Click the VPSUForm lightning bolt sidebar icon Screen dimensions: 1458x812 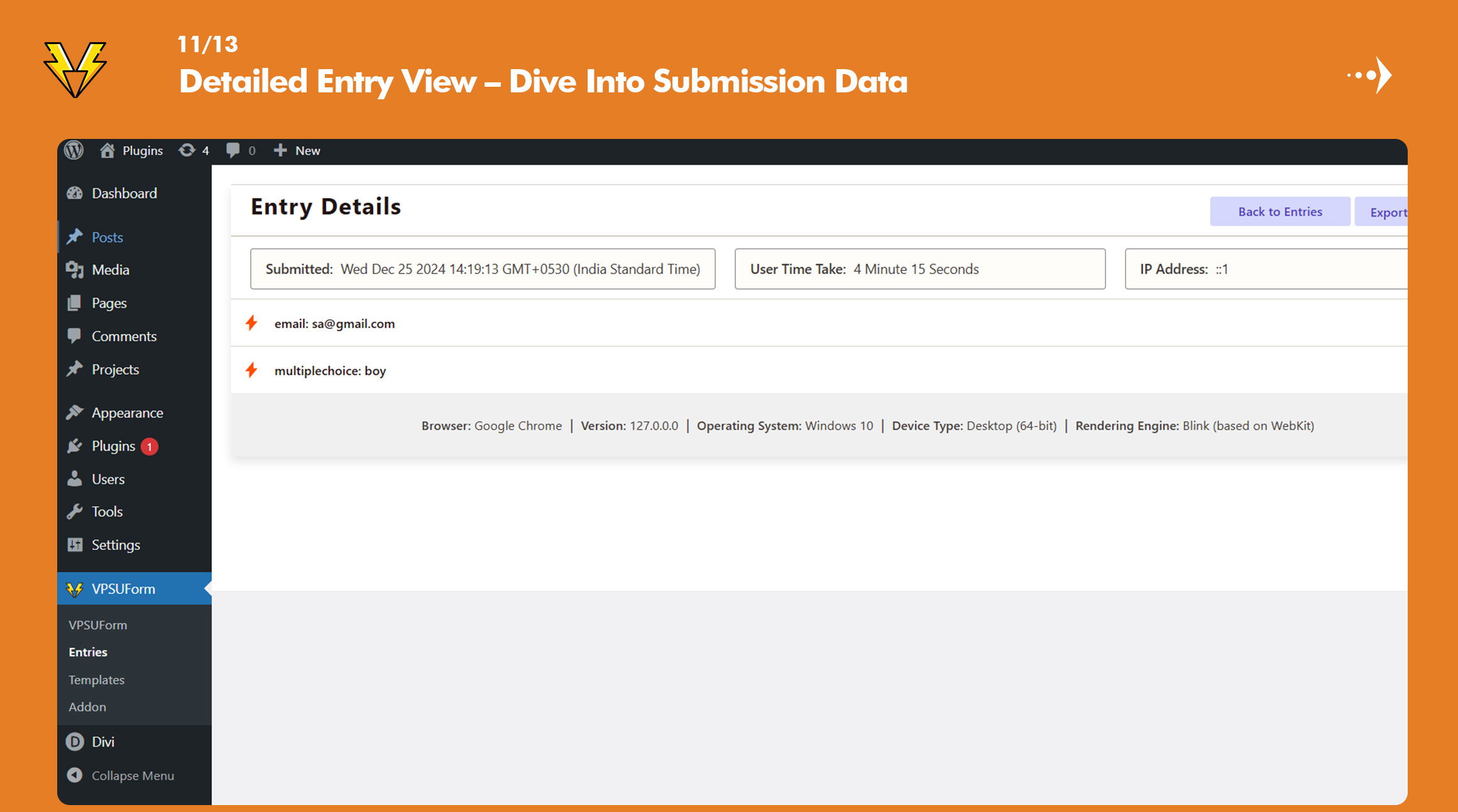tap(75, 589)
